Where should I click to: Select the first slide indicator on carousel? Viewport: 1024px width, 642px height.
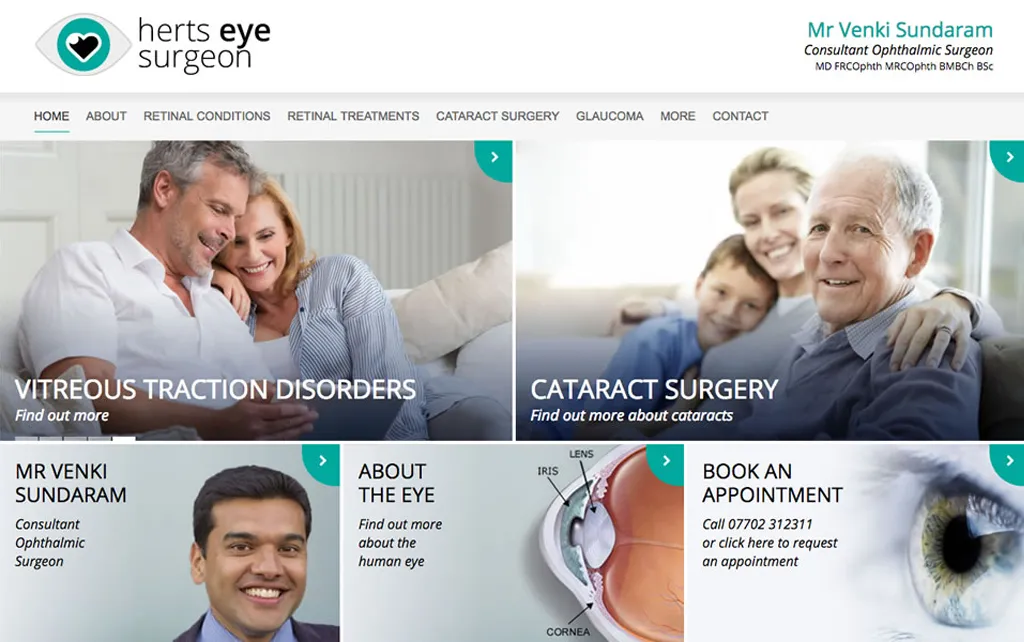click(x=26, y=439)
